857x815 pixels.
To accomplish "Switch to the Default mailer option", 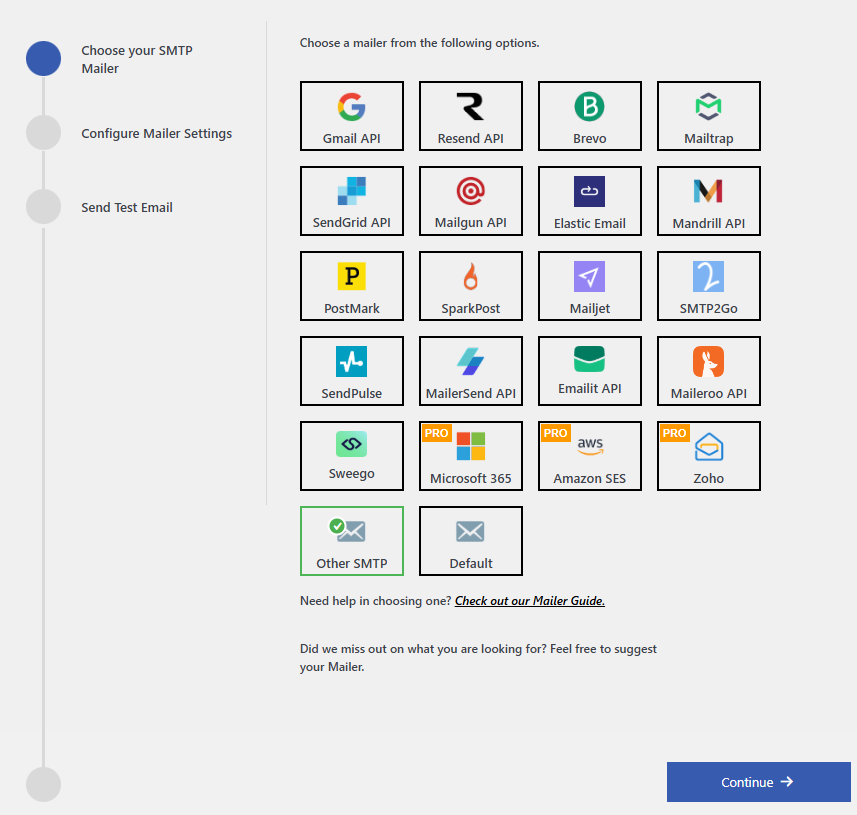I will click(x=471, y=541).
